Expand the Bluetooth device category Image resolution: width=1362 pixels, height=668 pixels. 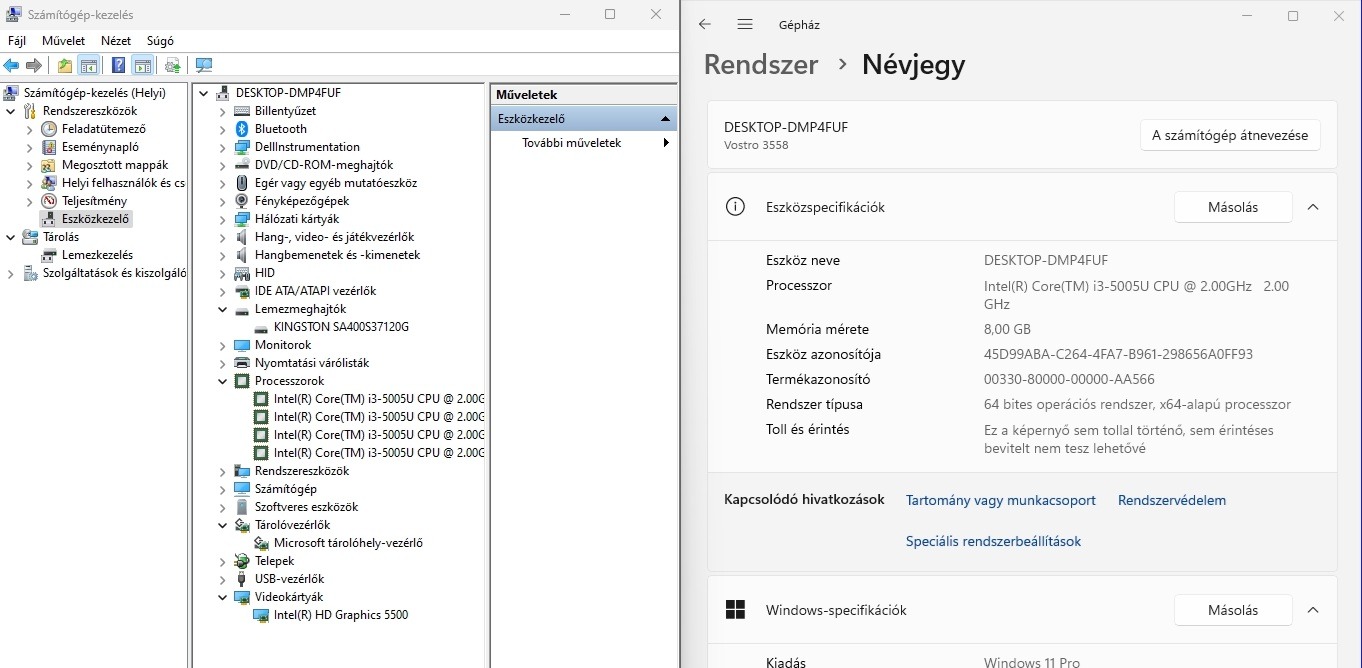click(223, 129)
